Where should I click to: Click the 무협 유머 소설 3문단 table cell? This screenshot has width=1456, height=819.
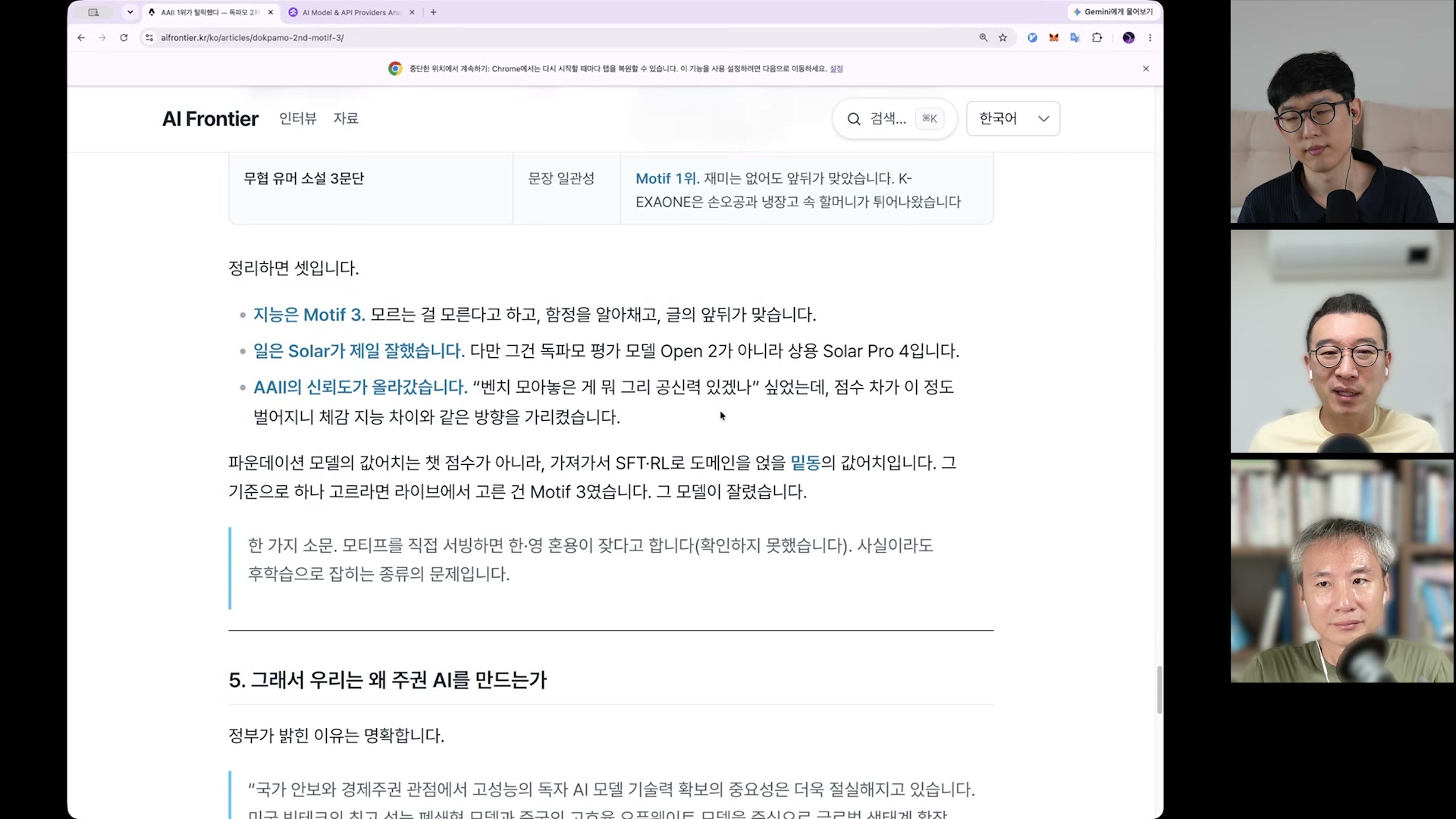pyautogui.click(x=371, y=190)
